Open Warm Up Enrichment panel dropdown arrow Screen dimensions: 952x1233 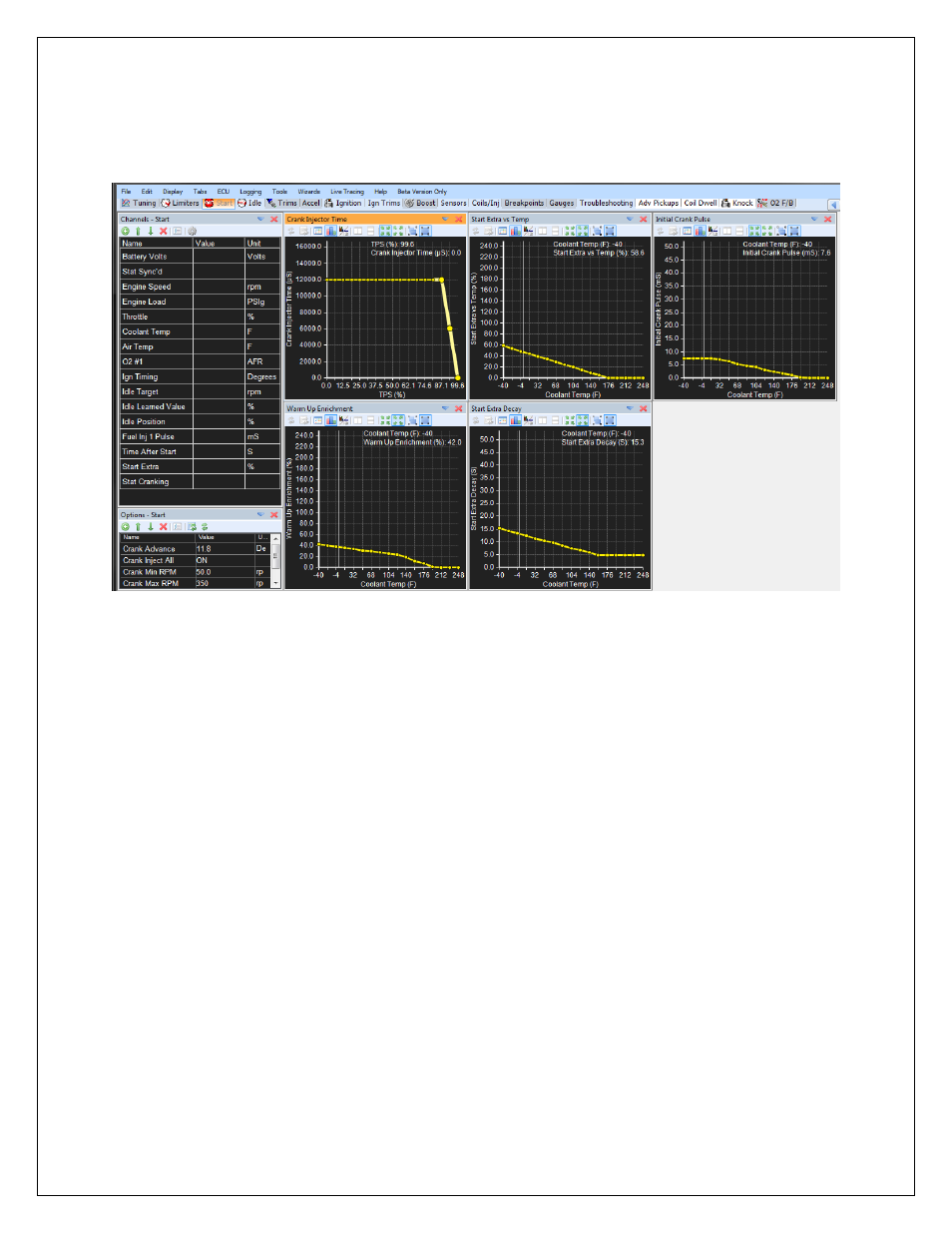tap(445, 408)
